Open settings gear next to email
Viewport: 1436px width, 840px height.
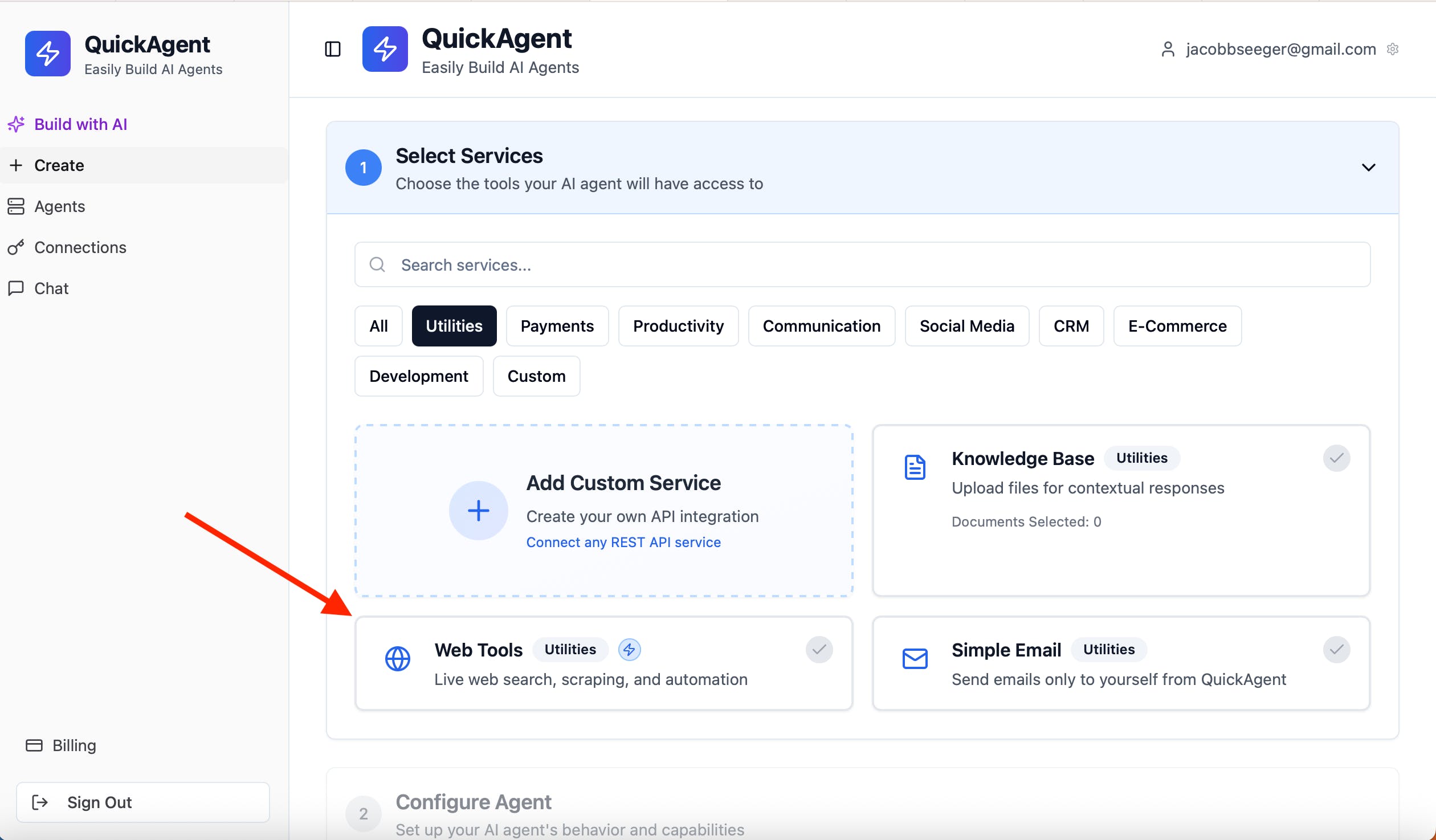(x=1393, y=49)
